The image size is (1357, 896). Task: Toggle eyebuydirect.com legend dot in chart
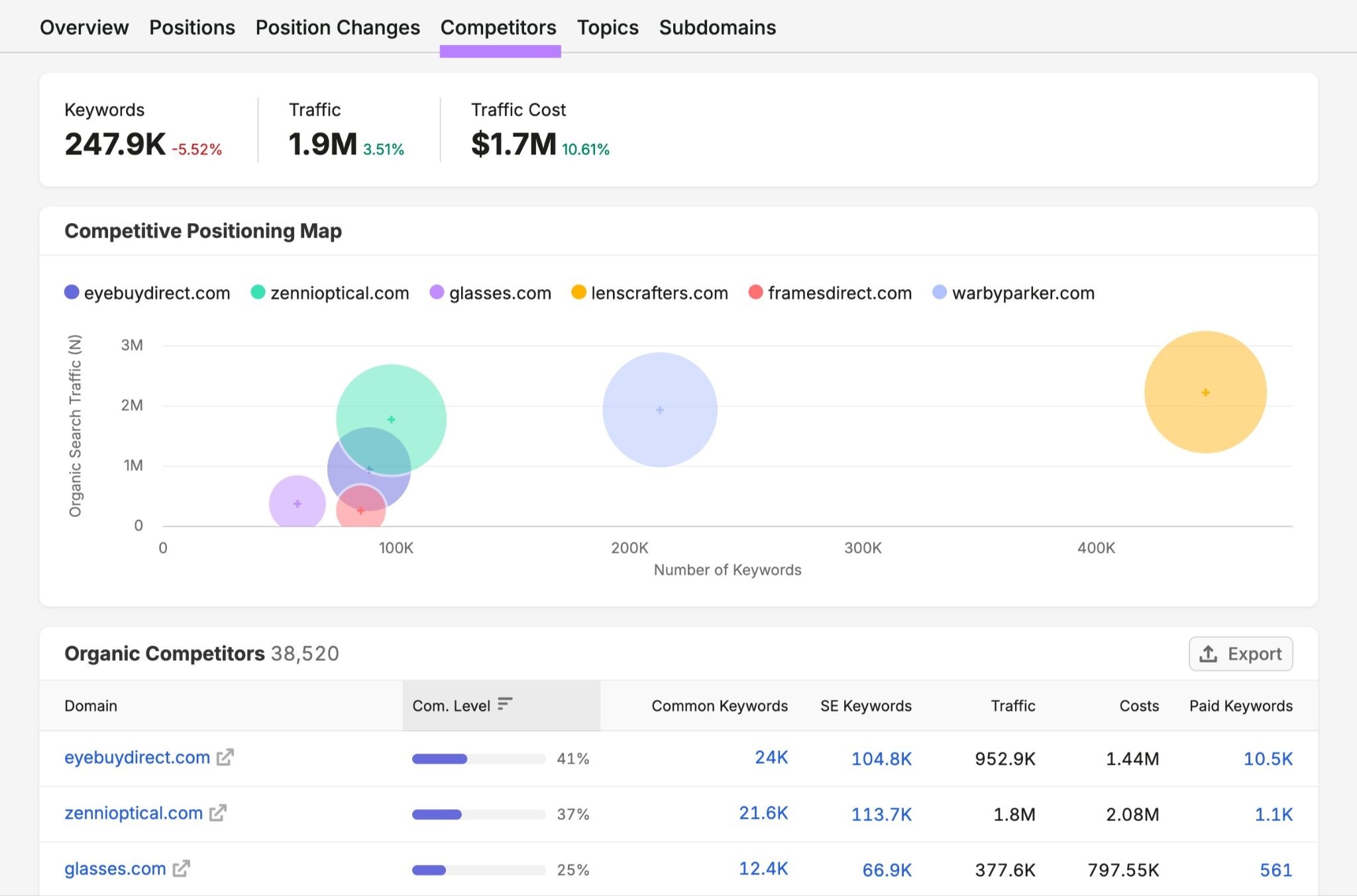pyautogui.click(x=72, y=292)
